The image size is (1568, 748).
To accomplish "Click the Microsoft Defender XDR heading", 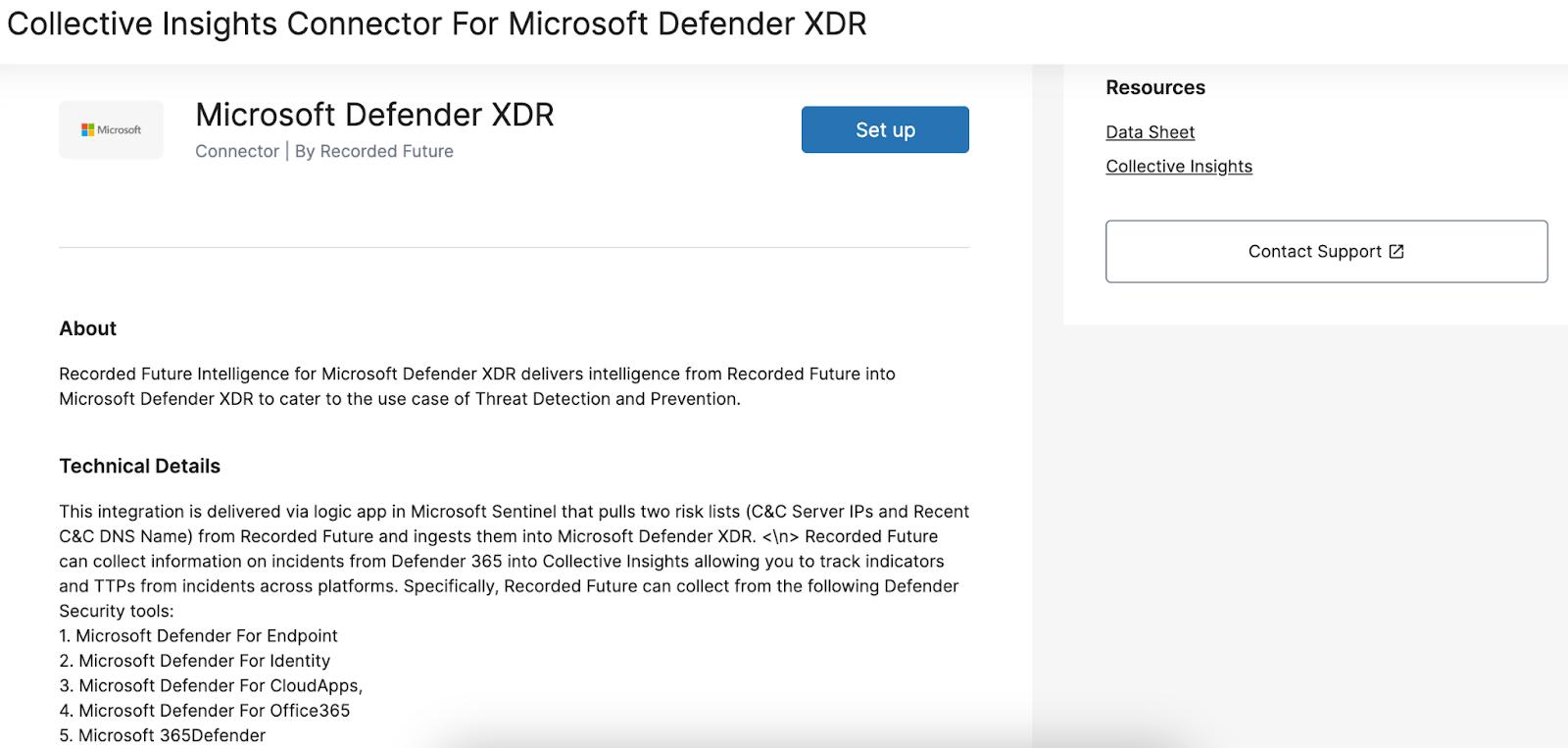I will (x=374, y=115).
